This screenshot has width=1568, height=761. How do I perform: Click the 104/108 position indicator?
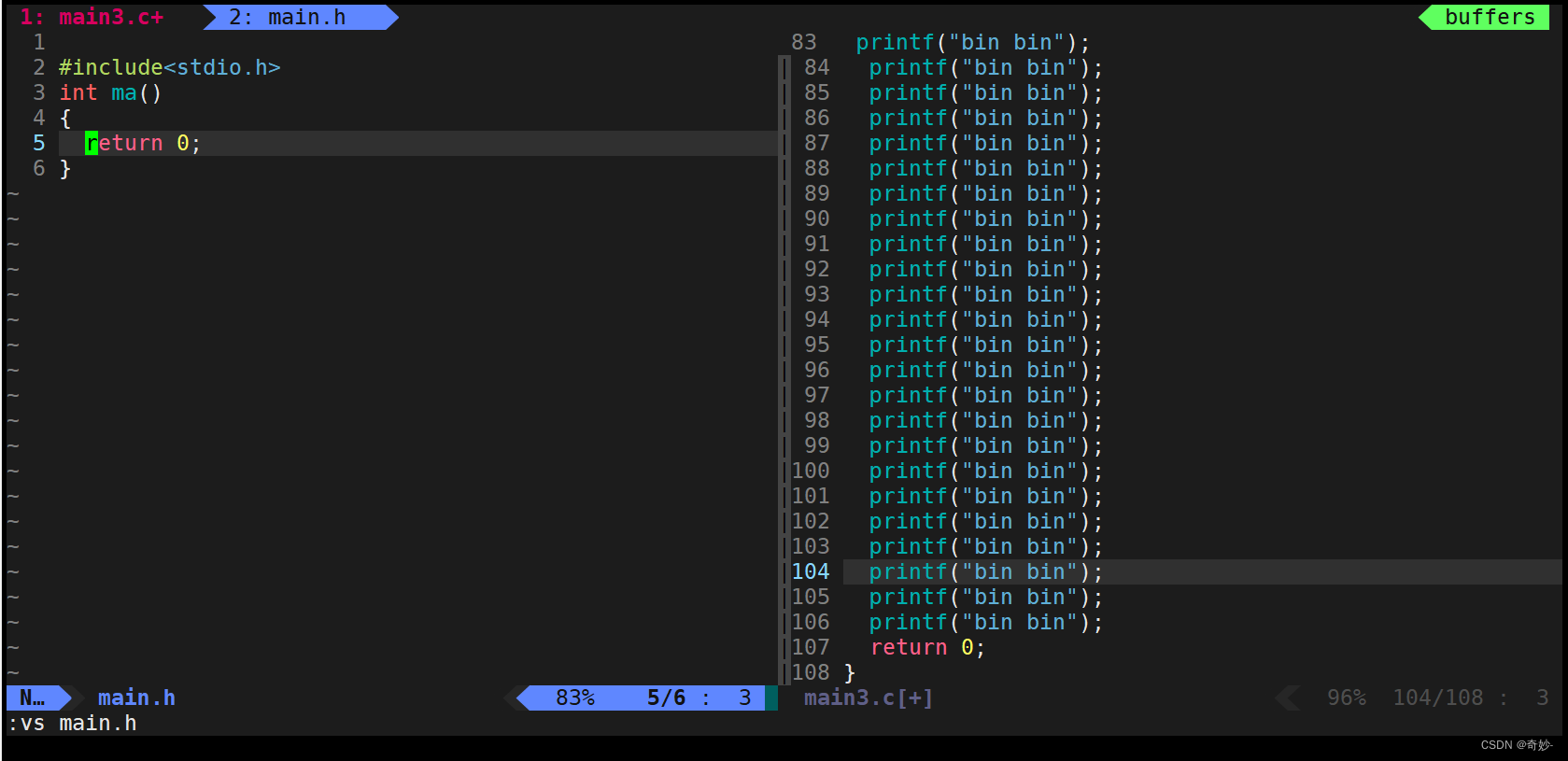tap(1437, 698)
